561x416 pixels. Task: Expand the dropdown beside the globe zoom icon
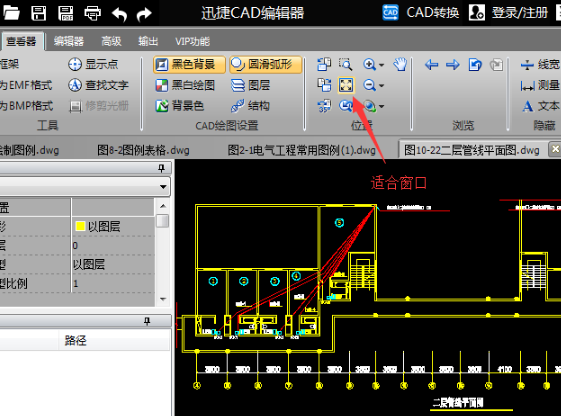click(x=381, y=107)
